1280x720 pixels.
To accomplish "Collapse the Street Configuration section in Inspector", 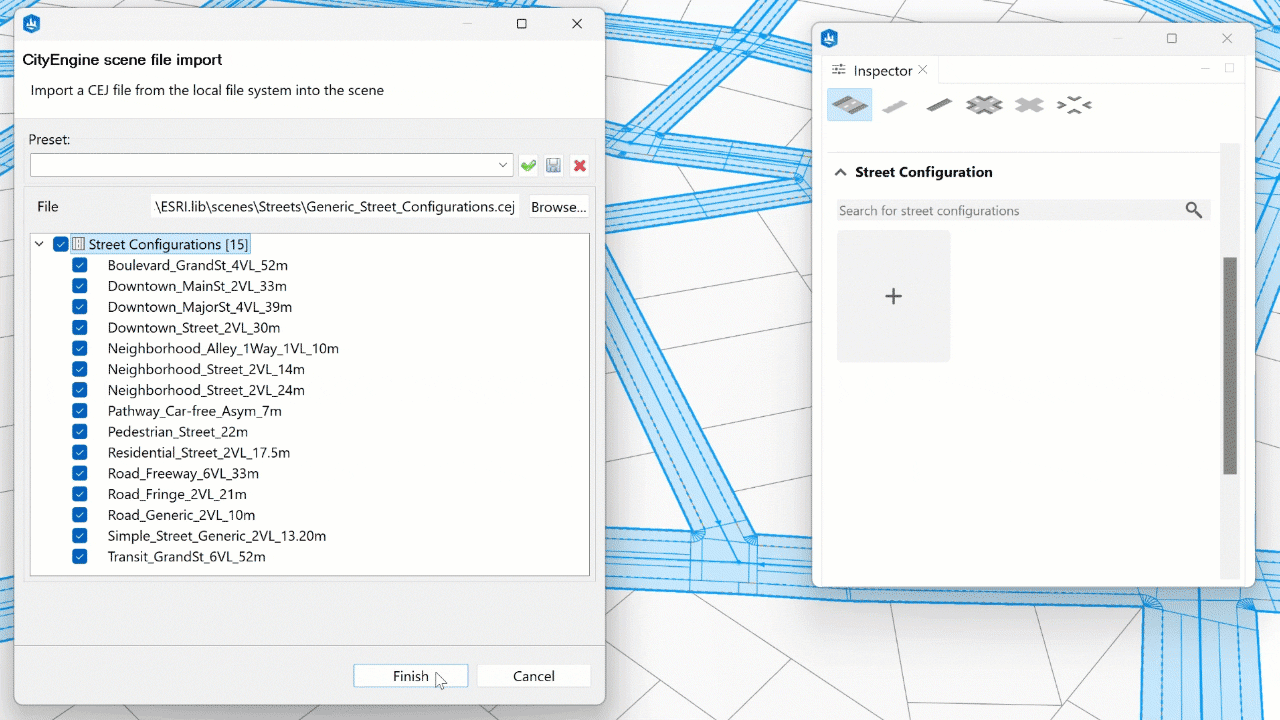I will pos(840,172).
